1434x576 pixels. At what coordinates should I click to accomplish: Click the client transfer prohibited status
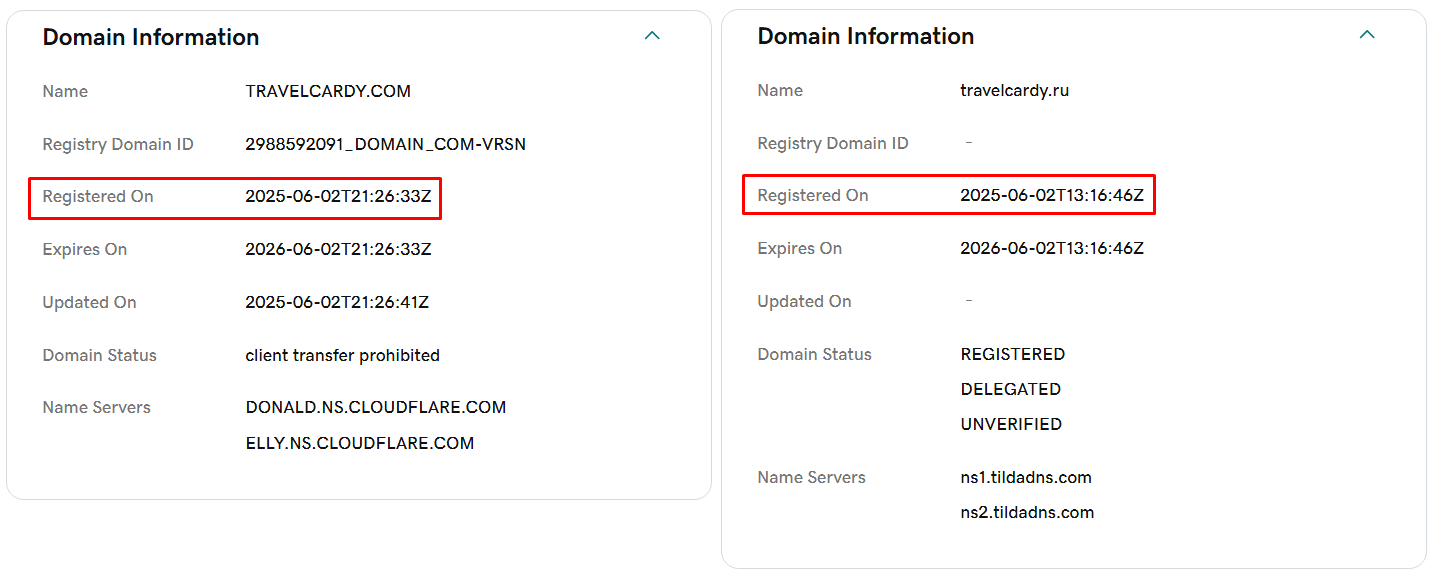click(x=342, y=356)
